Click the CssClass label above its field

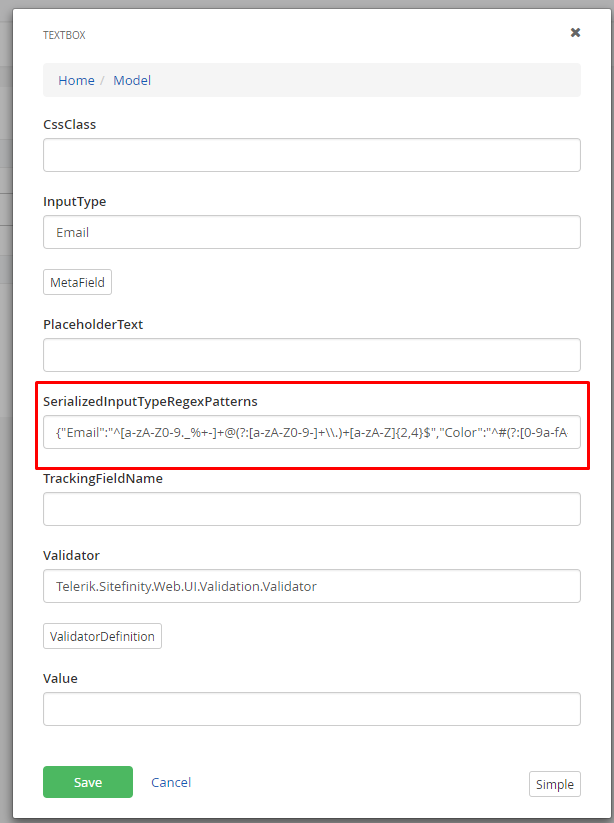pos(69,124)
